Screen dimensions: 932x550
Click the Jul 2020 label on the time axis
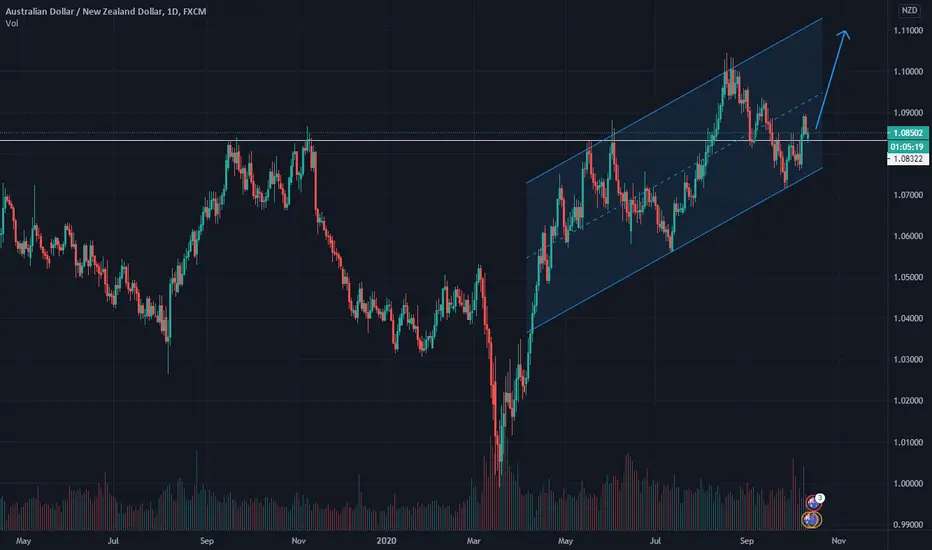pyautogui.click(x=655, y=541)
